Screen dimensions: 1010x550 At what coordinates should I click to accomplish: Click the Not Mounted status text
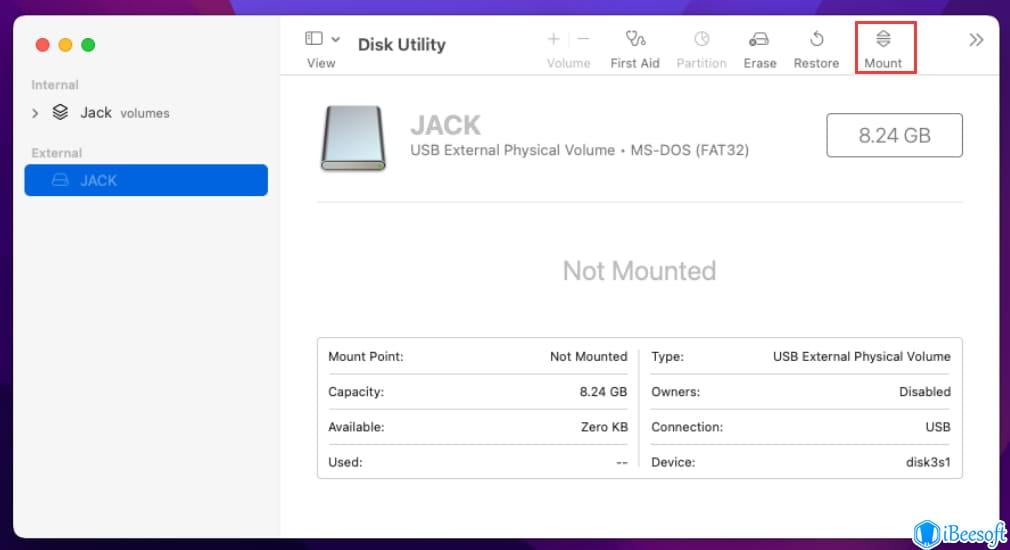(639, 271)
